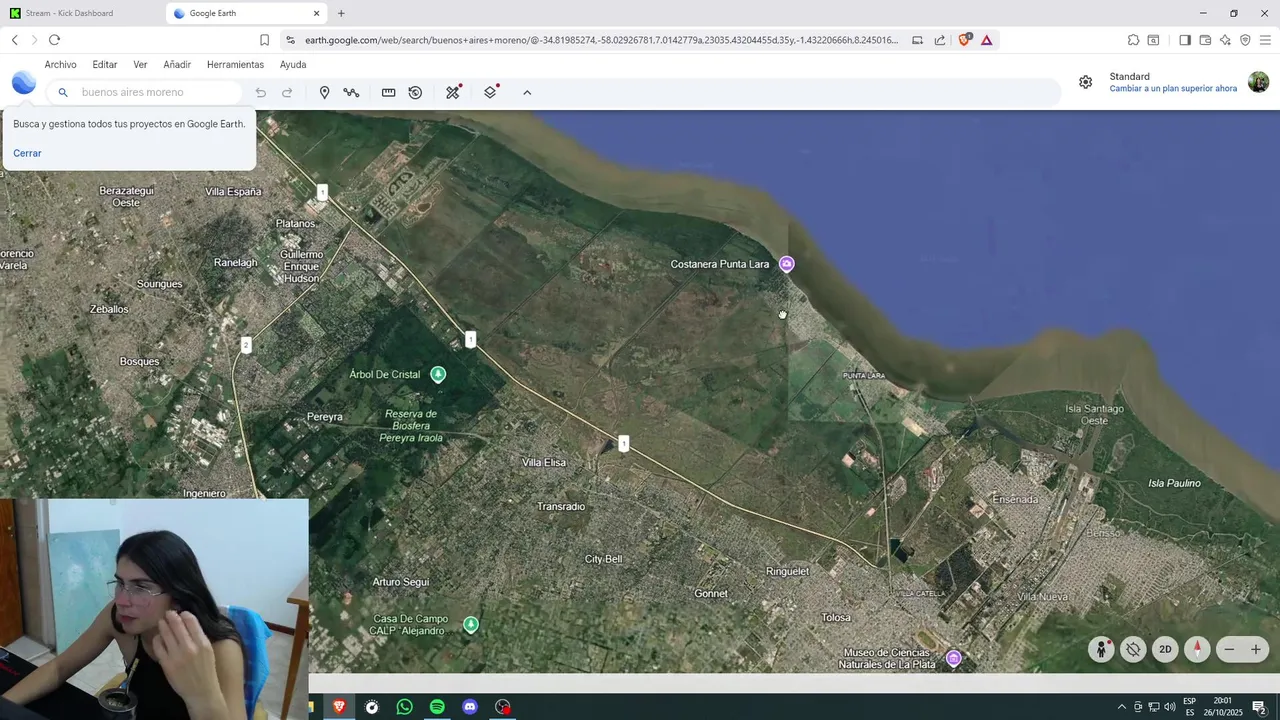Click 'Cambiar a un plan superior ahora' link
Viewport: 1280px width, 720px height.
1173,89
